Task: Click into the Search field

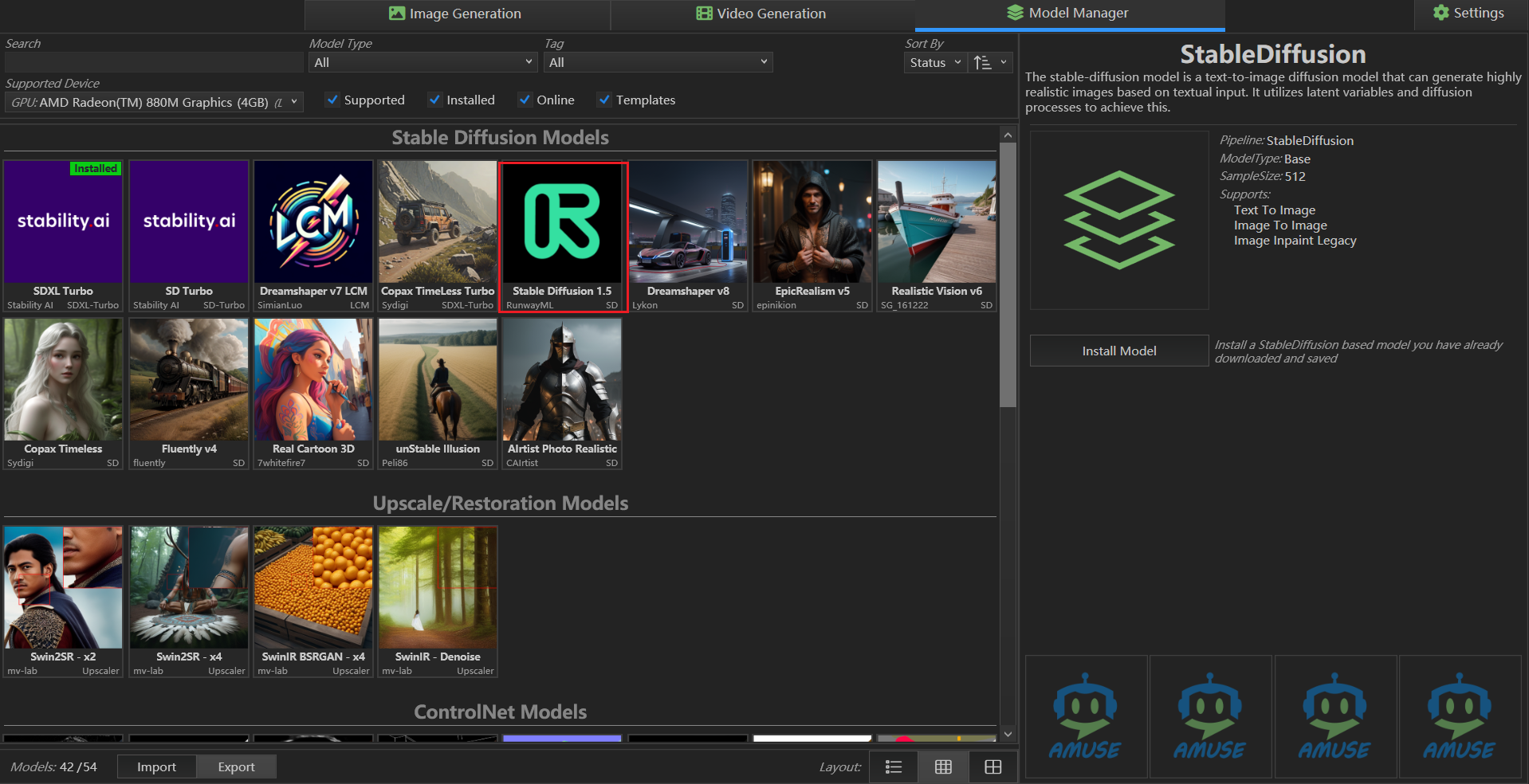Action: pyautogui.click(x=154, y=62)
